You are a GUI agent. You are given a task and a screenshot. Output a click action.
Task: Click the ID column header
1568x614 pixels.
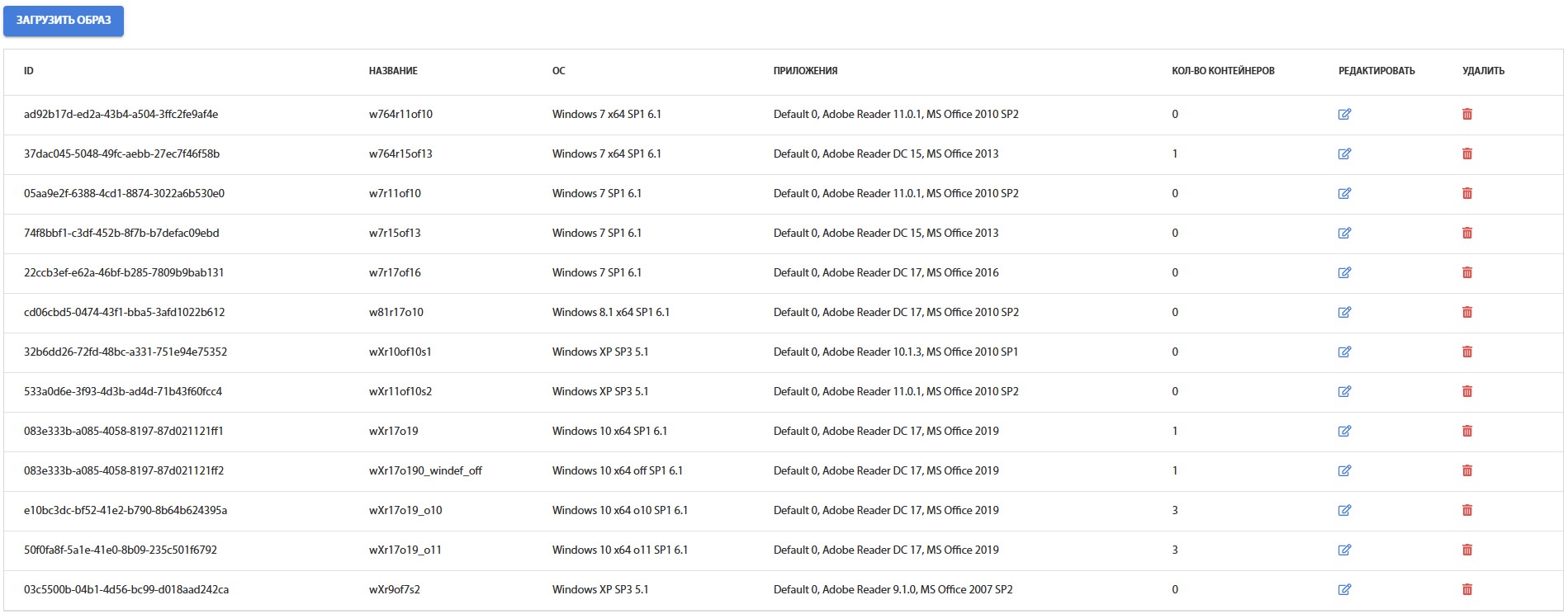(29, 71)
